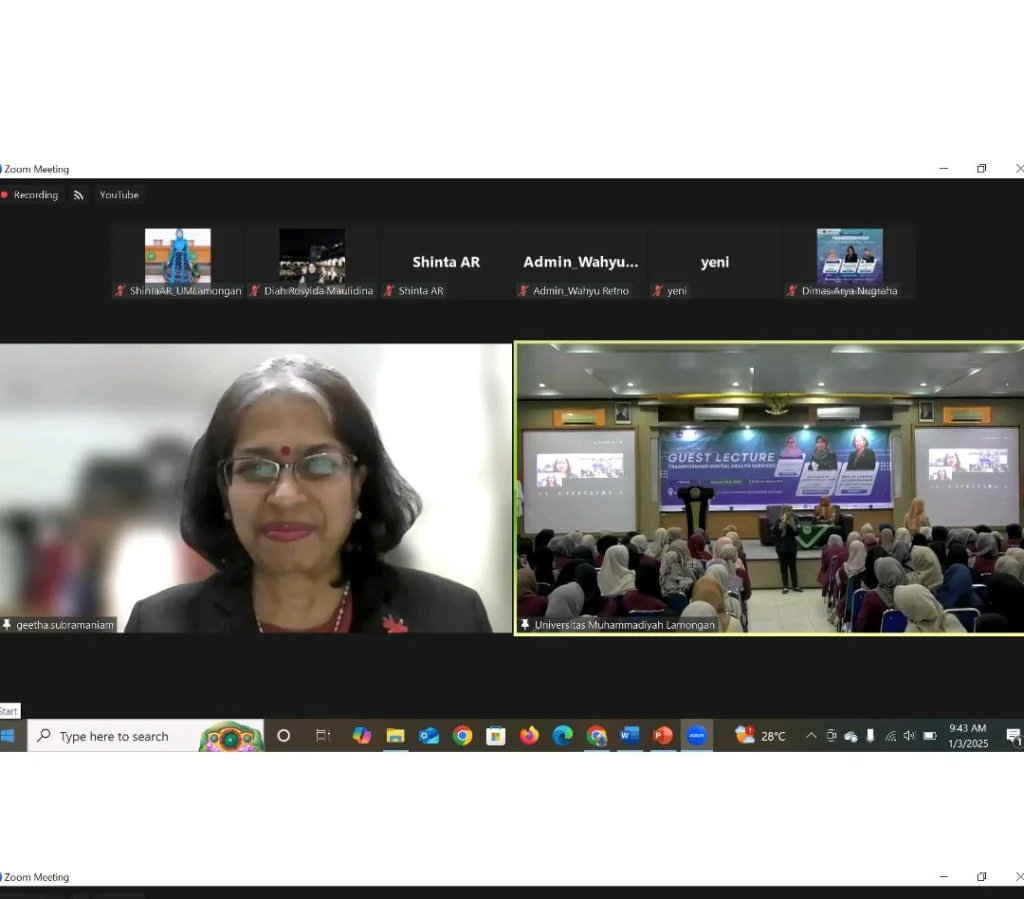Open Microsoft Word from the taskbar
The width and height of the screenshot is (1024, 899).
pos(629,736)
